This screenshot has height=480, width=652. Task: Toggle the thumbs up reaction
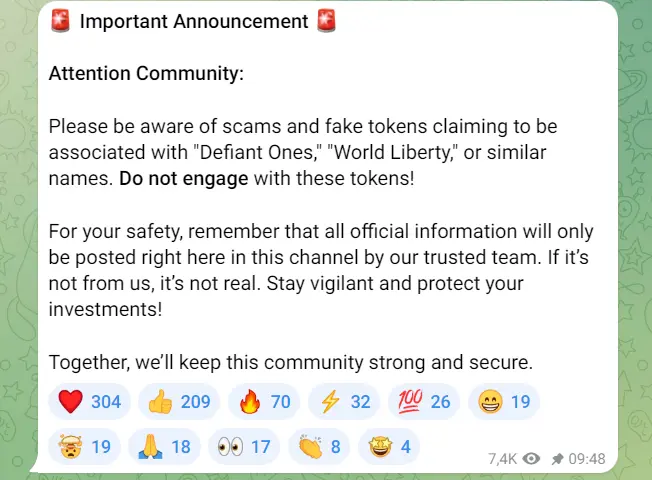click(179, 402)
